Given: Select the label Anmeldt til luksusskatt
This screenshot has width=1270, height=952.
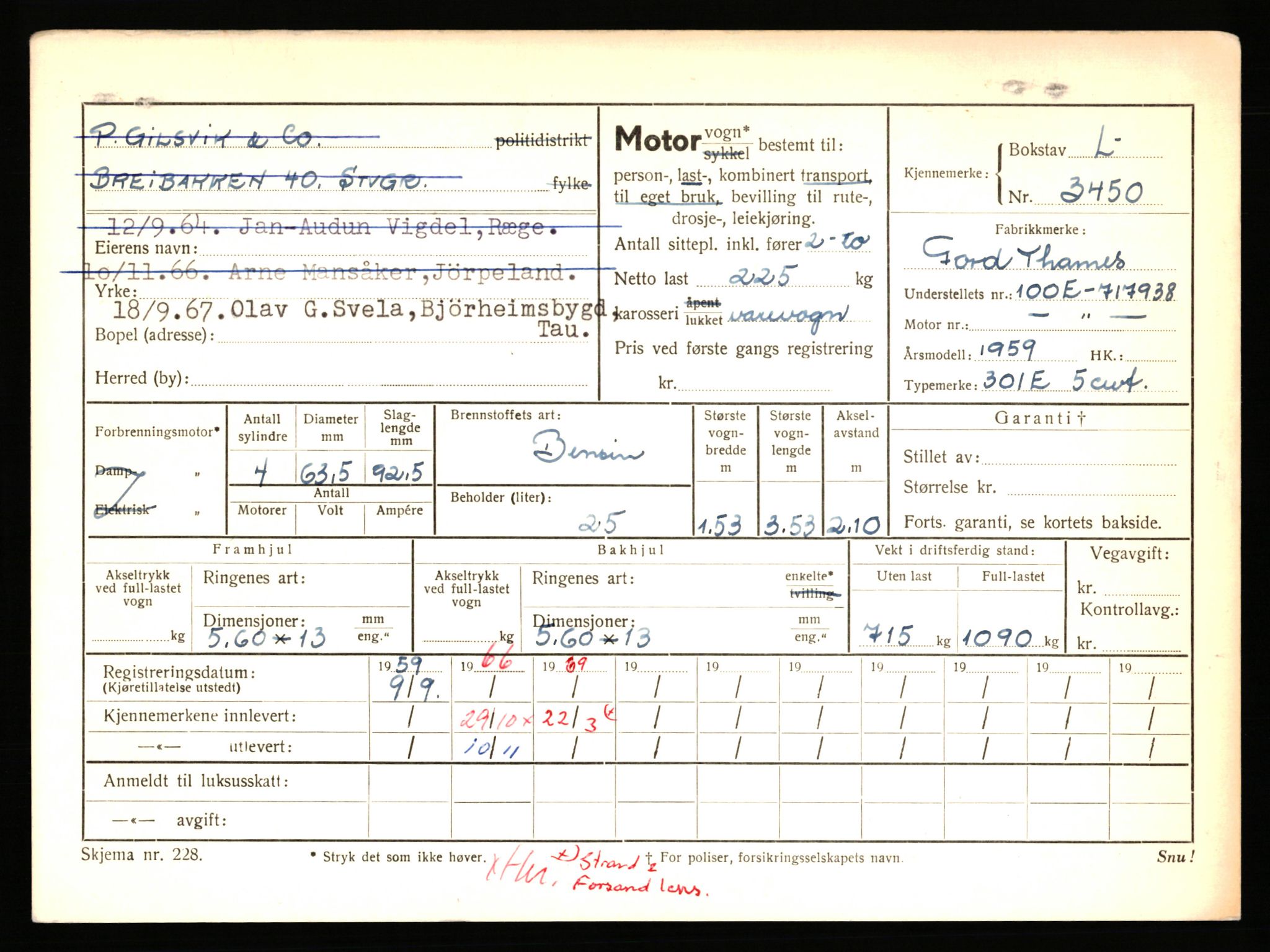Looking at the screenshot, I should pos(196,780).
